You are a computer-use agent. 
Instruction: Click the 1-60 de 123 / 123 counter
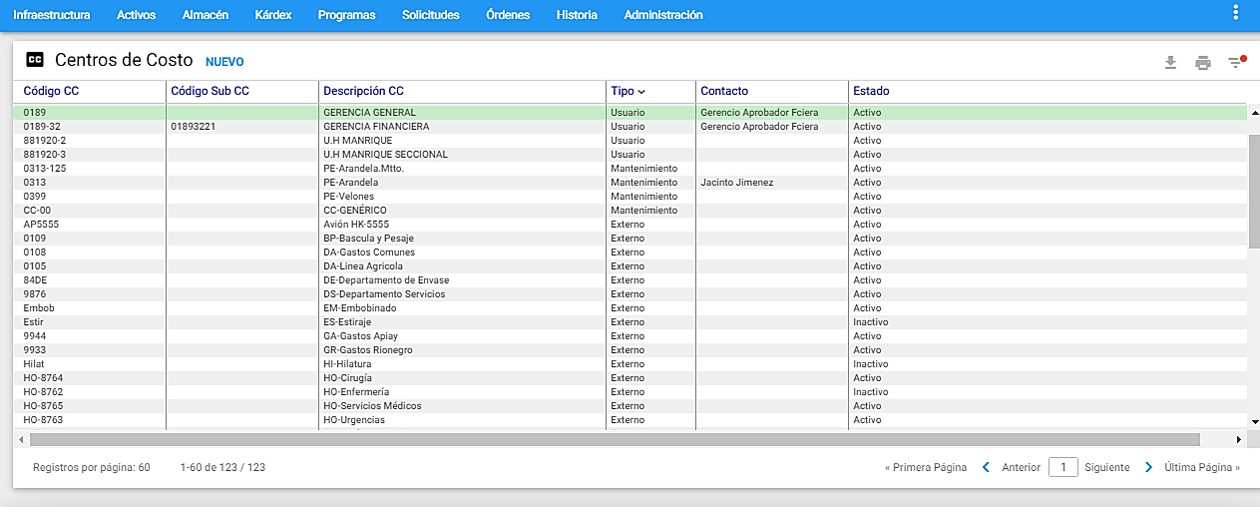click(223, 467)
